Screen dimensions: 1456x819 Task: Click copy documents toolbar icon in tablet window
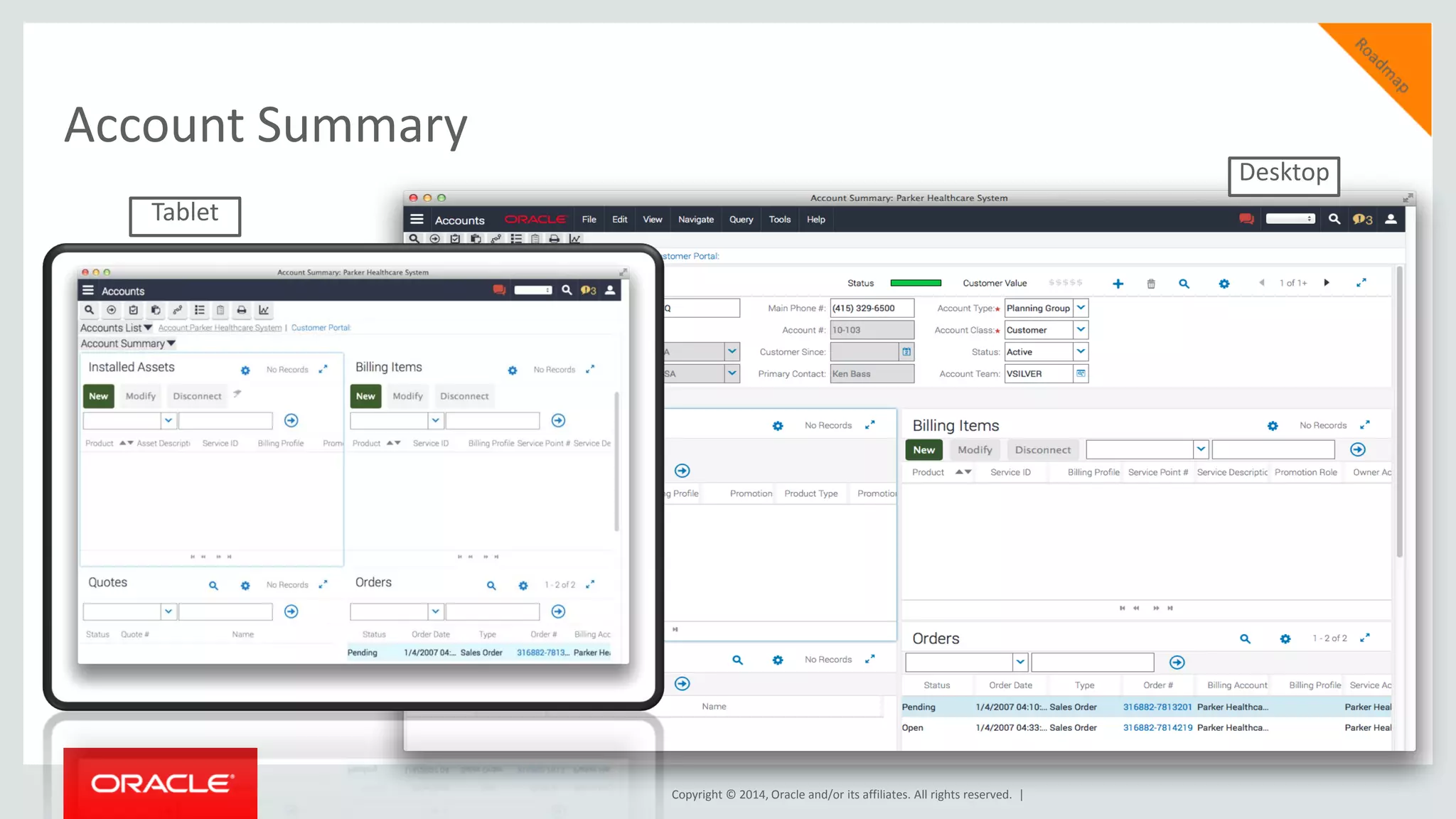coord(156,310)
